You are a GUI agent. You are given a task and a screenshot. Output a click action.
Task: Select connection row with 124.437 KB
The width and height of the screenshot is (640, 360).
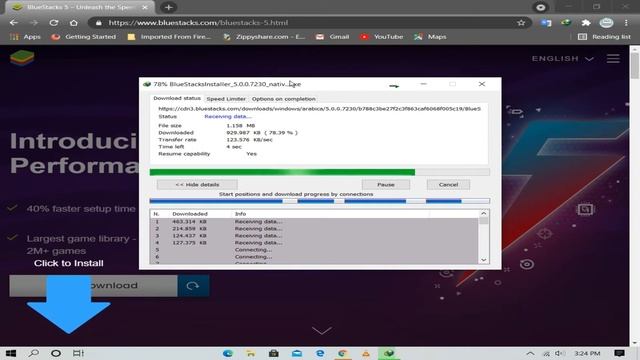click(x=314, y=236)
